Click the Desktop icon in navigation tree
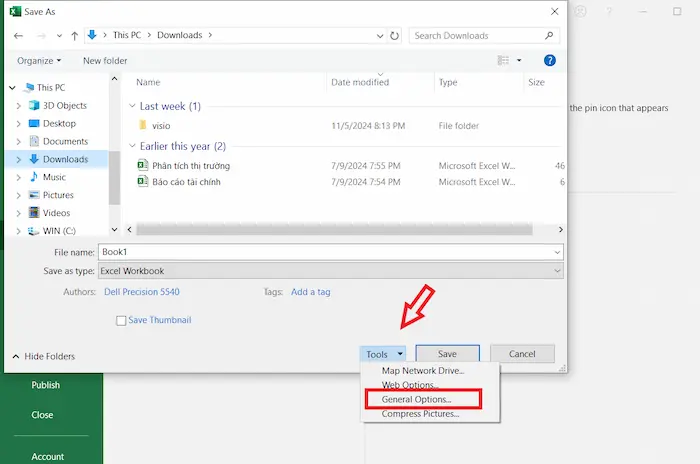 [x=34, y=123]
